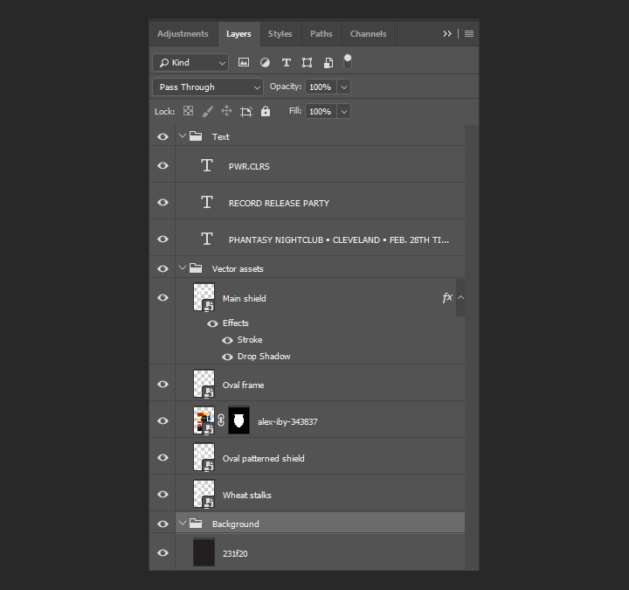Click the lock all padlock icon
This screenshot has width=629, height=590.
tap(266, 111)
